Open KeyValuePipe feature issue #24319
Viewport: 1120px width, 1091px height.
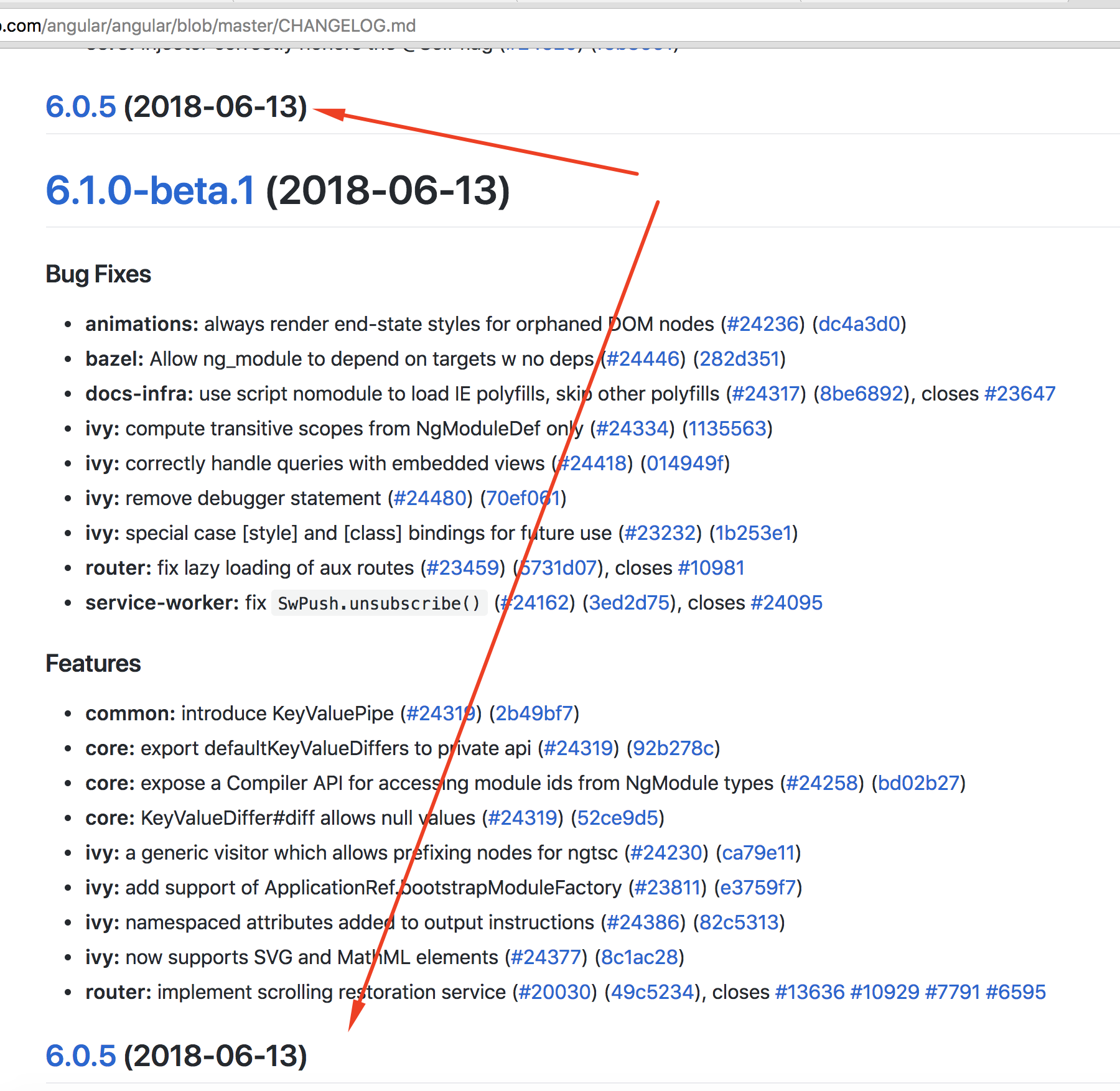[442, 713]
